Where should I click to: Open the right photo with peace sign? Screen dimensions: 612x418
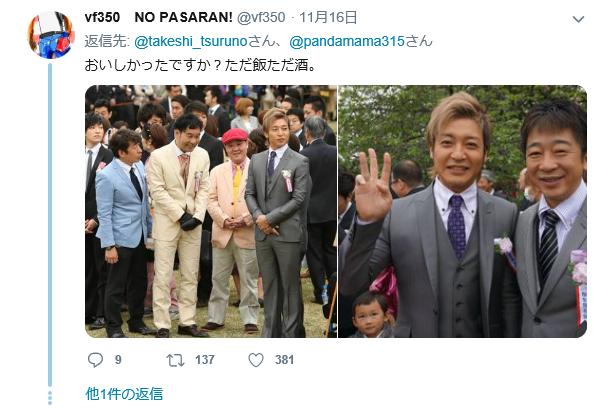[463, 212]
